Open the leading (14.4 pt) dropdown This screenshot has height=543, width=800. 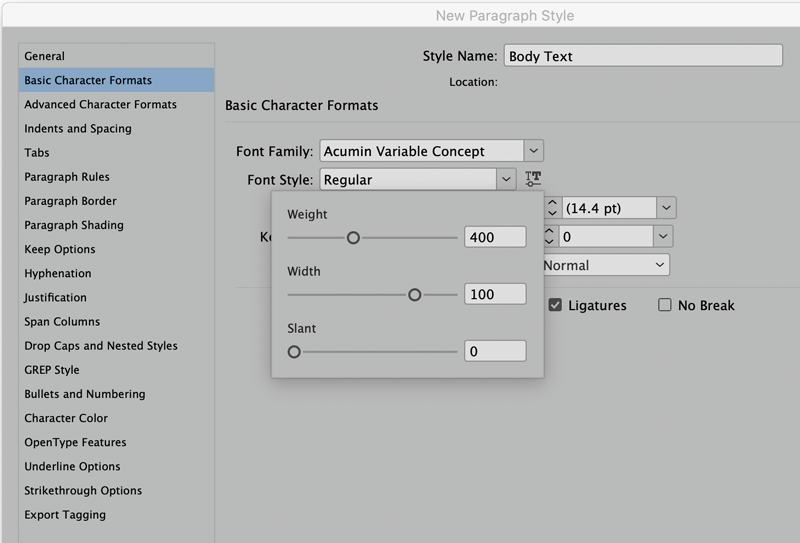click(666, 208)
